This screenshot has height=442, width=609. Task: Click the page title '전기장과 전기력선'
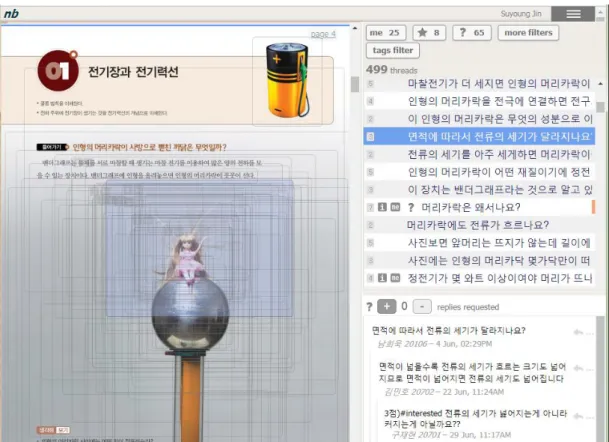133,71
